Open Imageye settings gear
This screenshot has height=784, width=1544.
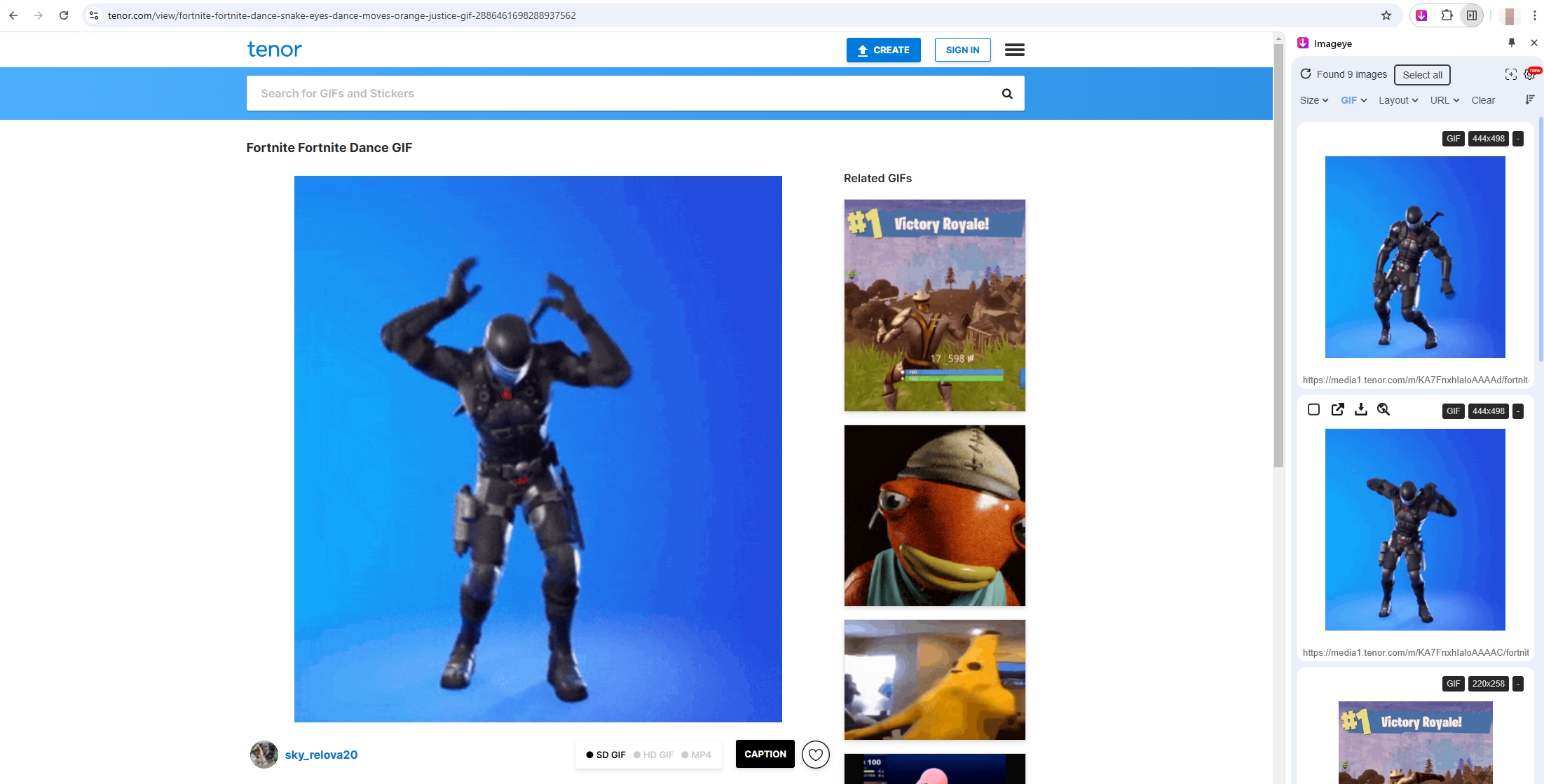[1530, 74]
